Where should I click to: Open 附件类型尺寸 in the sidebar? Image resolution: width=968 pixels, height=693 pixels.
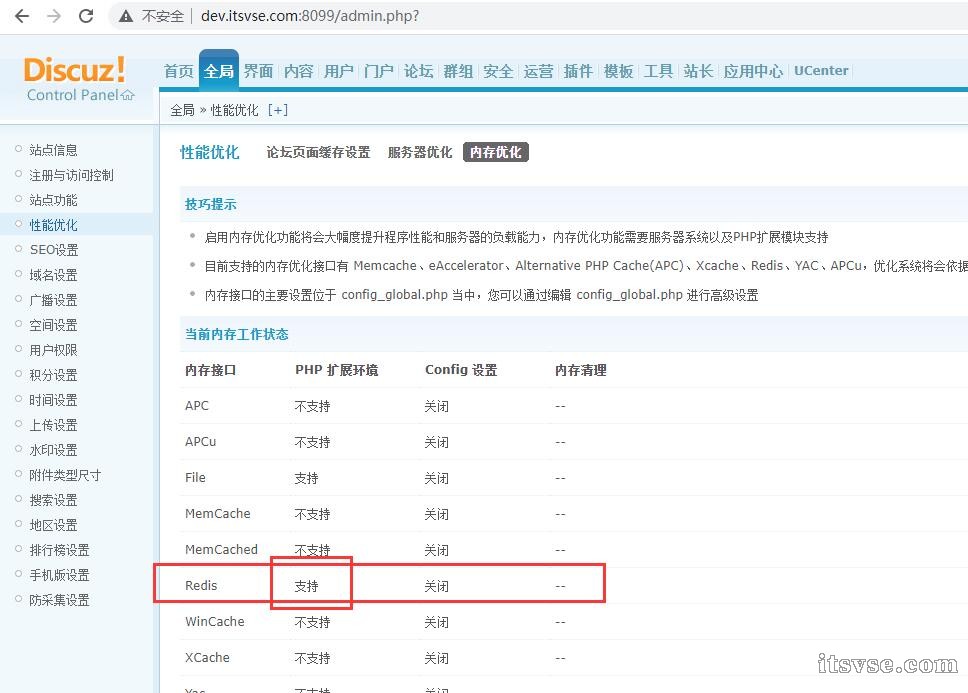[x=65, y=475]
